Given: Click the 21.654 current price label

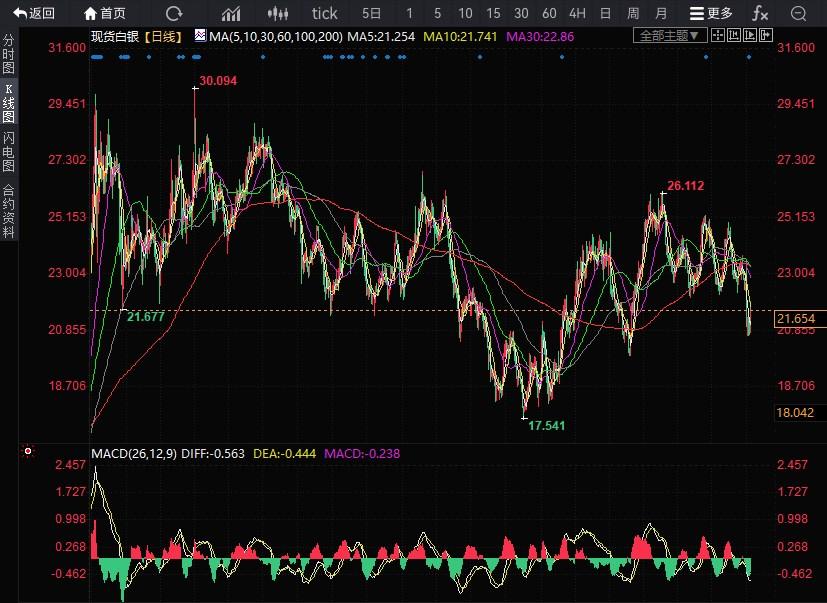Looking at the screenshot, I should coord(797,318).
